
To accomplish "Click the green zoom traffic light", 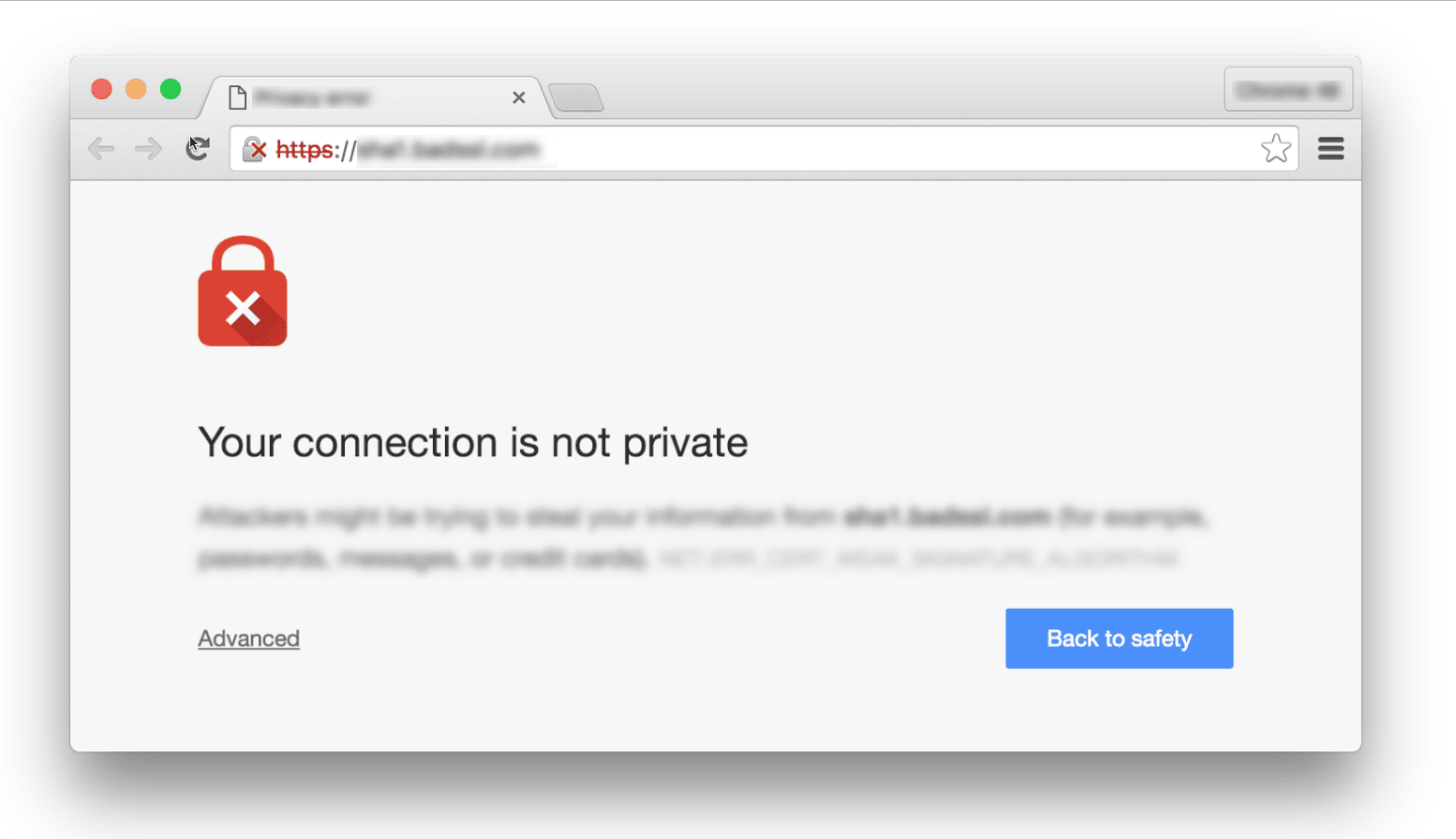I will coord(171,89).
